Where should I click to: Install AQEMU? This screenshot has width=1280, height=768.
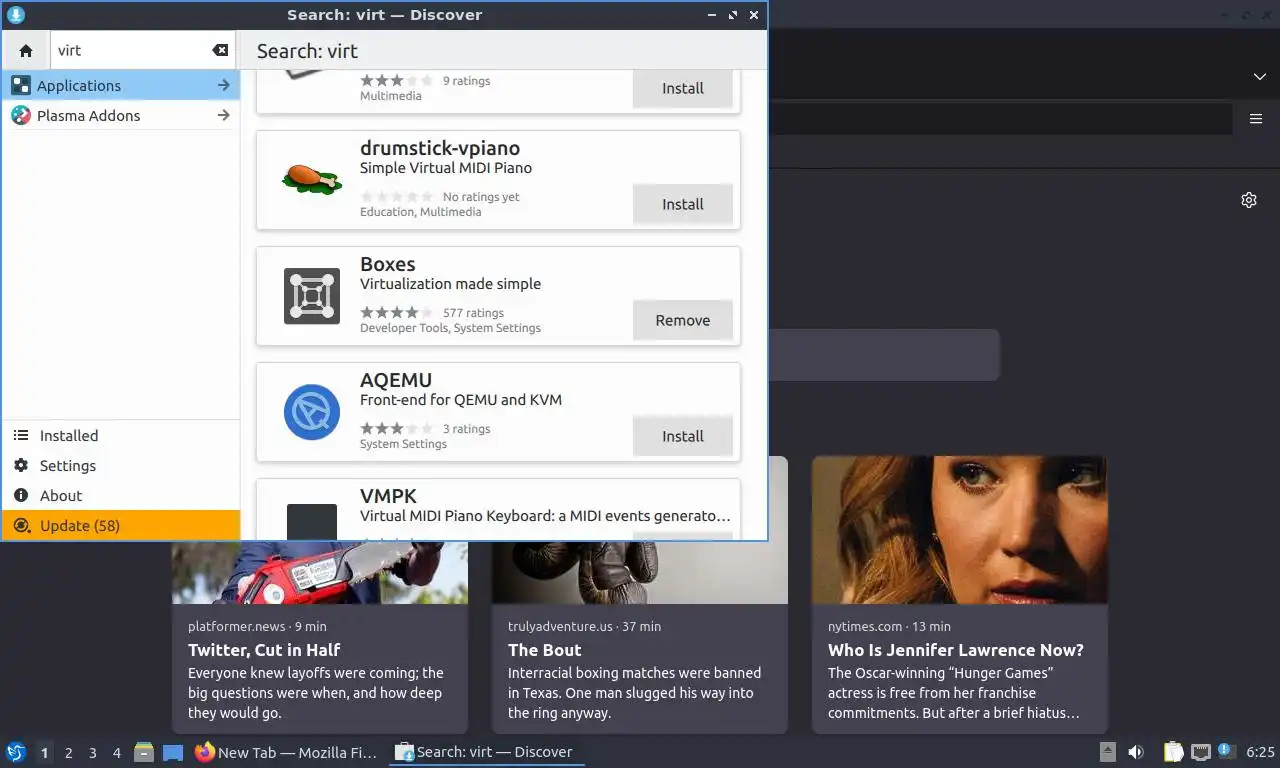(683, 436)
